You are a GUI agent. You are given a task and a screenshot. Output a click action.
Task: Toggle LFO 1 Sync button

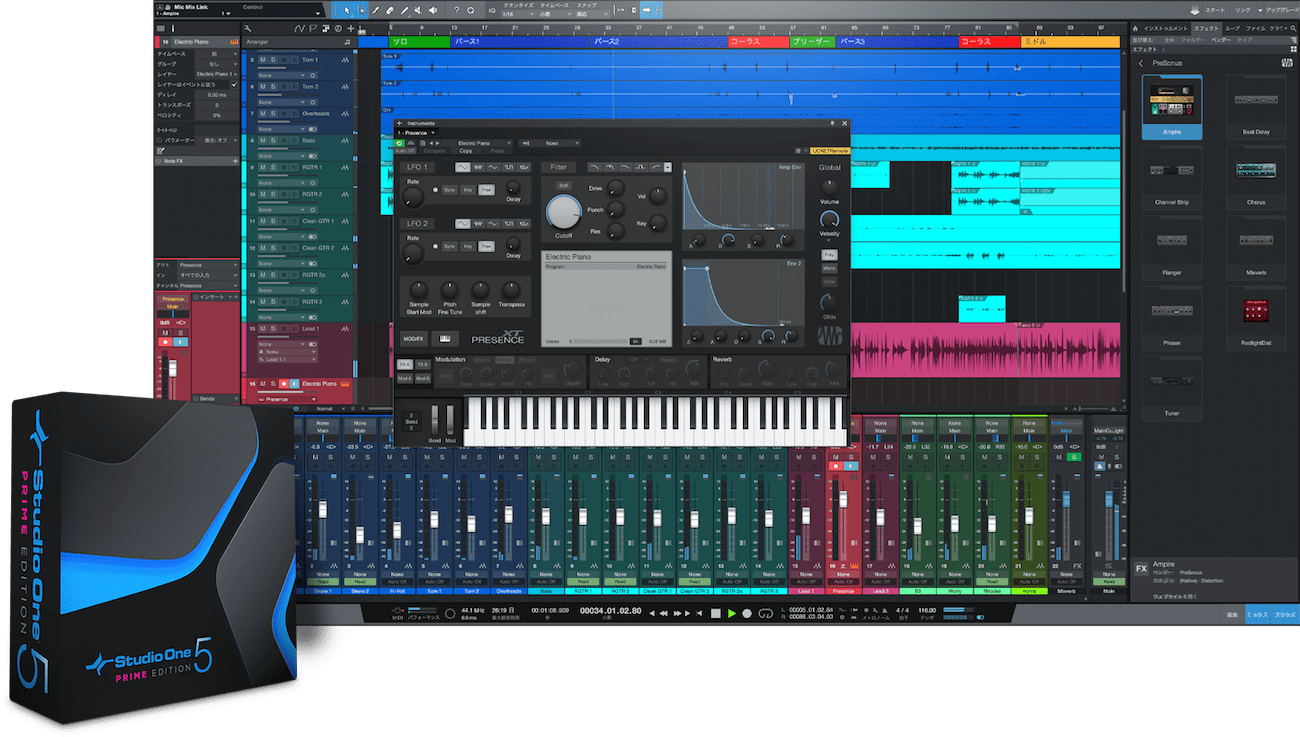pyautogui.click(x=449, y=190)
